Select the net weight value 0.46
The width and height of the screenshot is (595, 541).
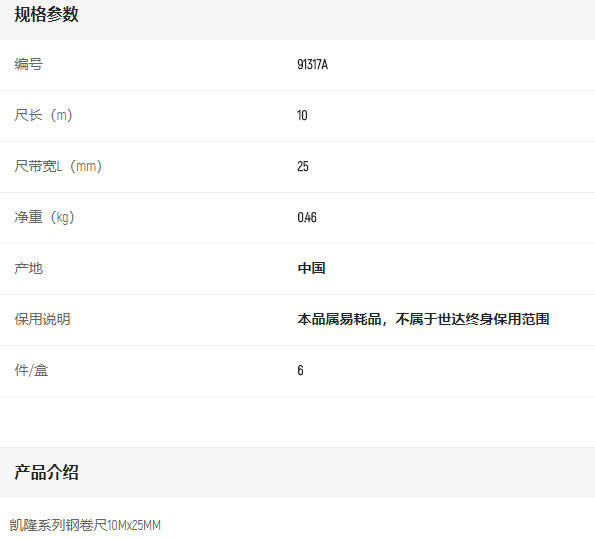307,217
